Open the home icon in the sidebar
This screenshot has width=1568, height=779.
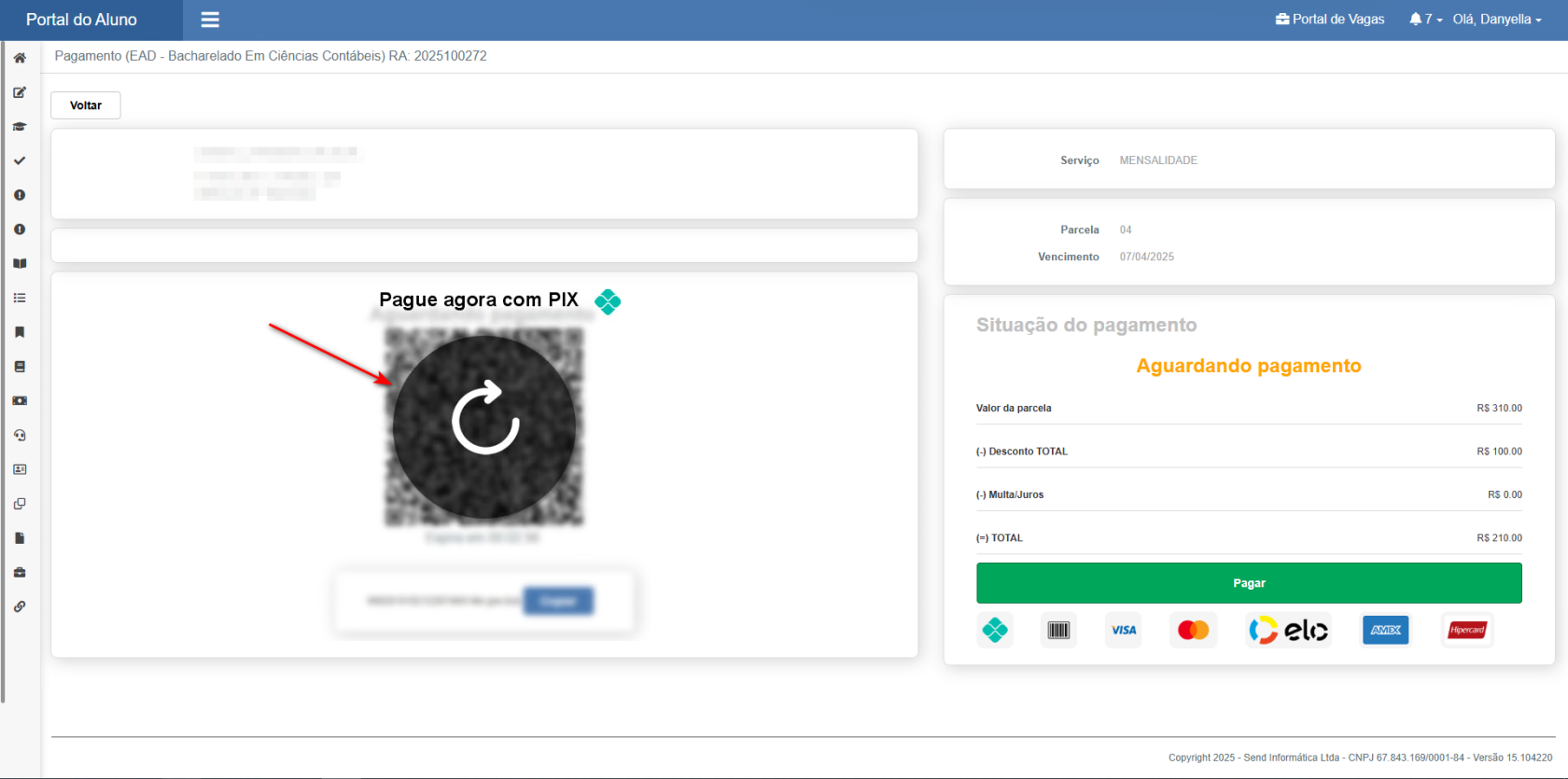click(x=20, y=58)
